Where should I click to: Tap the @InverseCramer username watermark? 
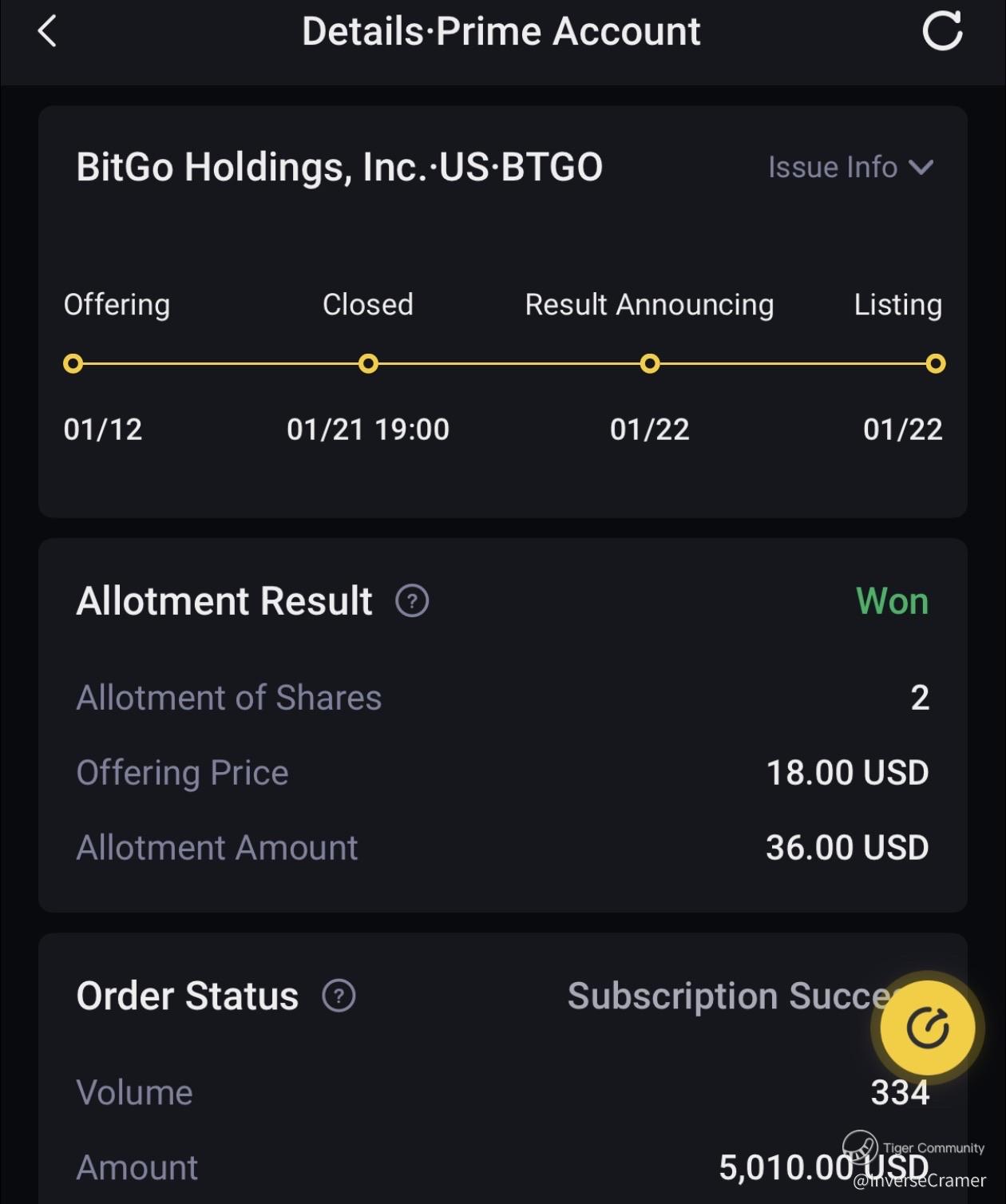920,1181
